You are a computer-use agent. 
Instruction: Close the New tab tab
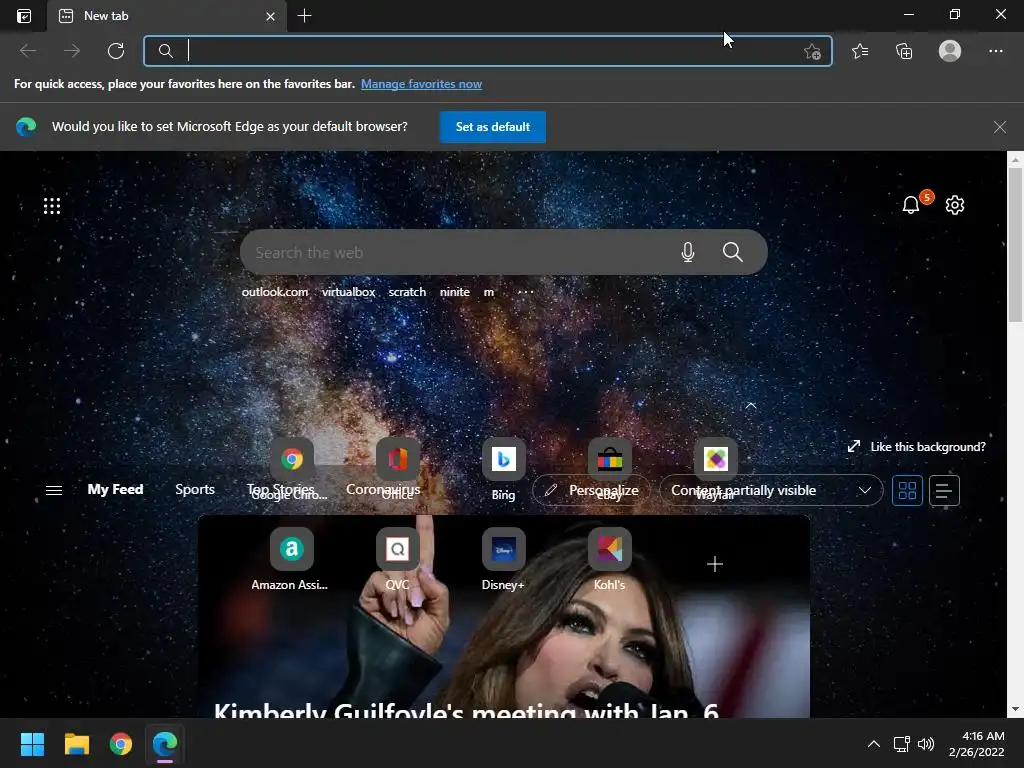coord(270,16)
